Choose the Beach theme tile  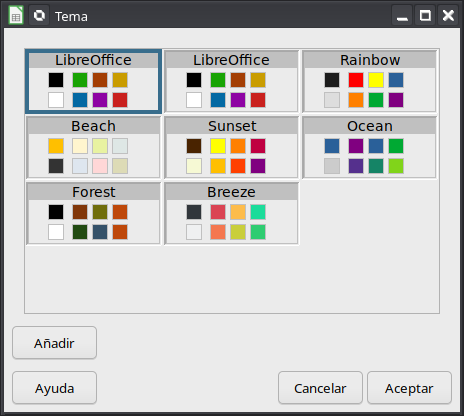93,147
